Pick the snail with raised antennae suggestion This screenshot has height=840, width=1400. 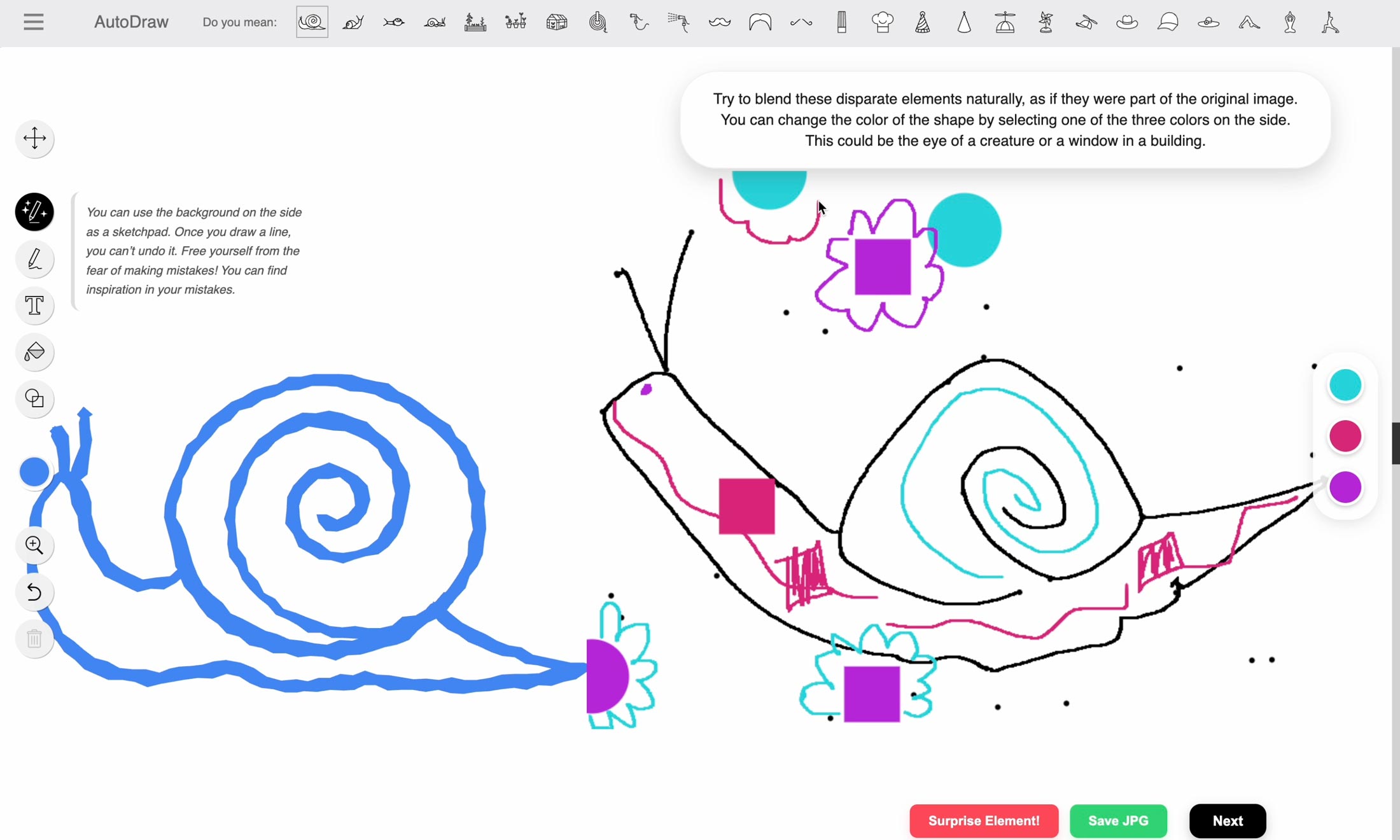[x=353, y=22]
